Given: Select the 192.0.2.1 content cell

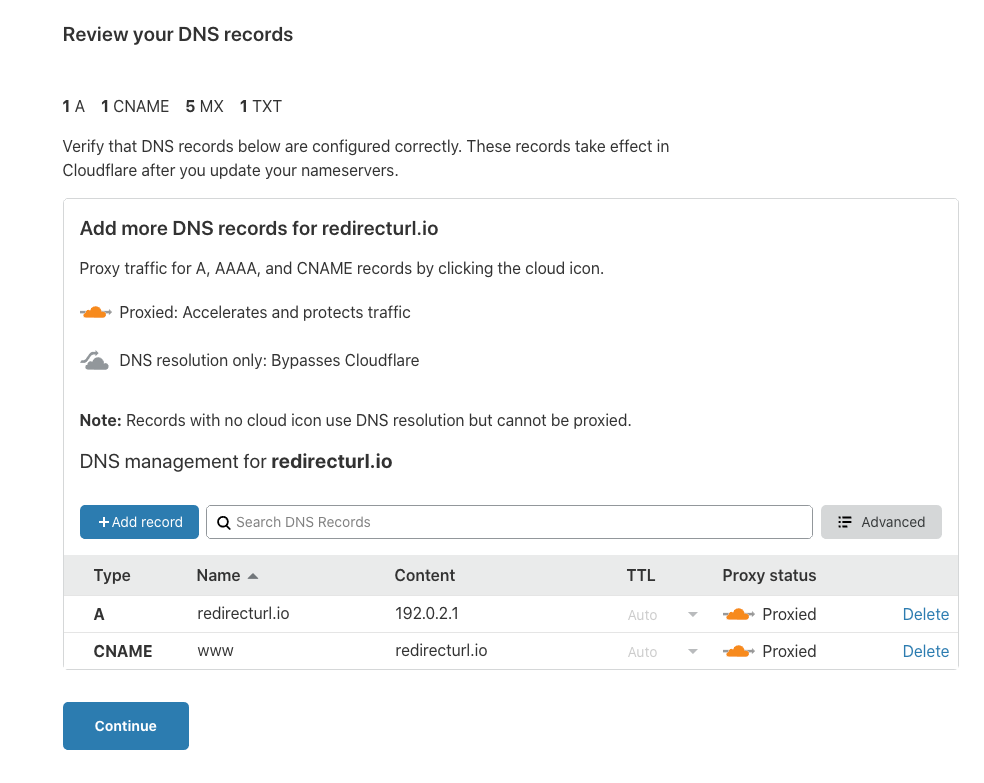Looking at the screenshot, I should pos(427,613).
